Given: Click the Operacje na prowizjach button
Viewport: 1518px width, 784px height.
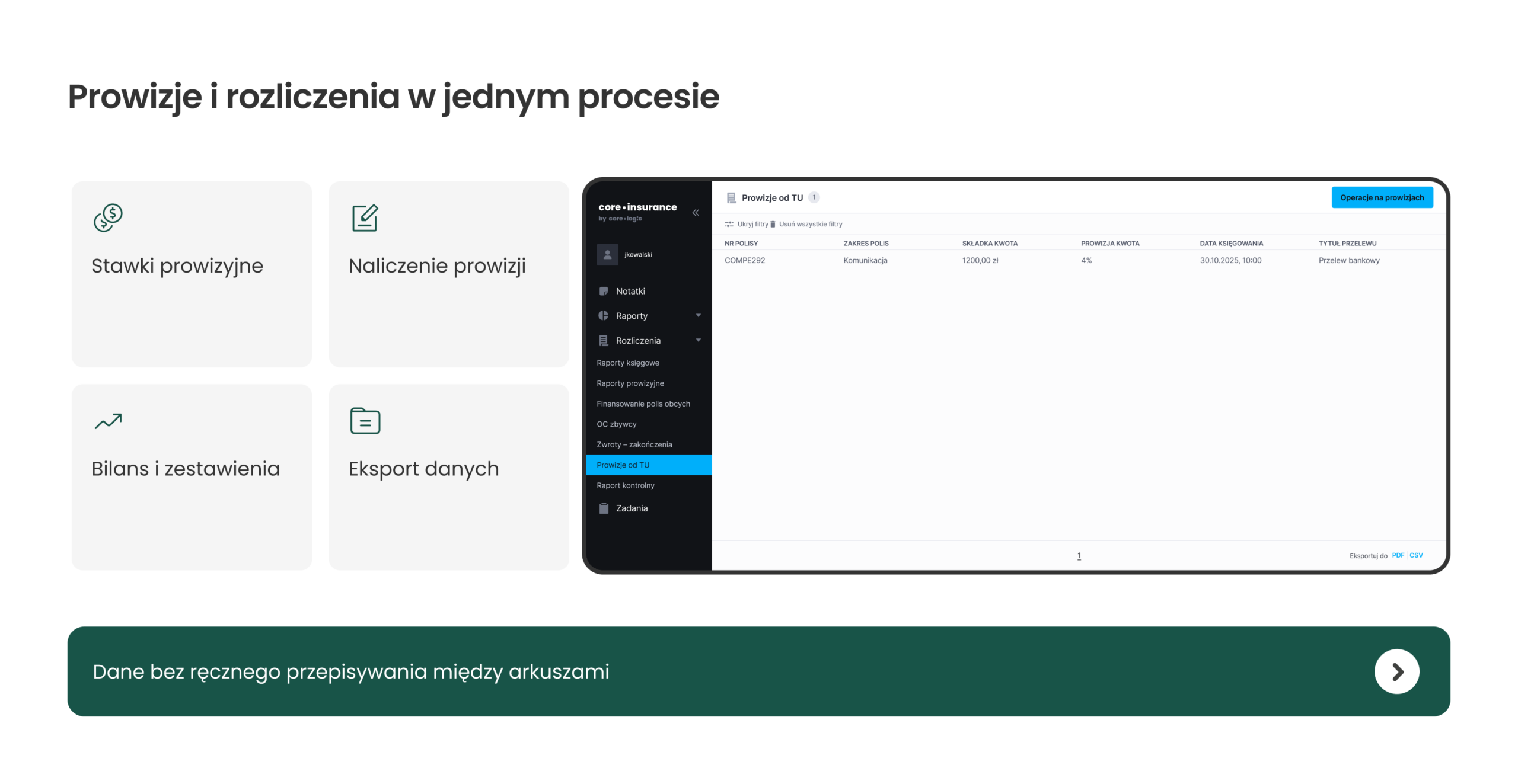Looking at the screenshot, I should tap(1382, 197).
